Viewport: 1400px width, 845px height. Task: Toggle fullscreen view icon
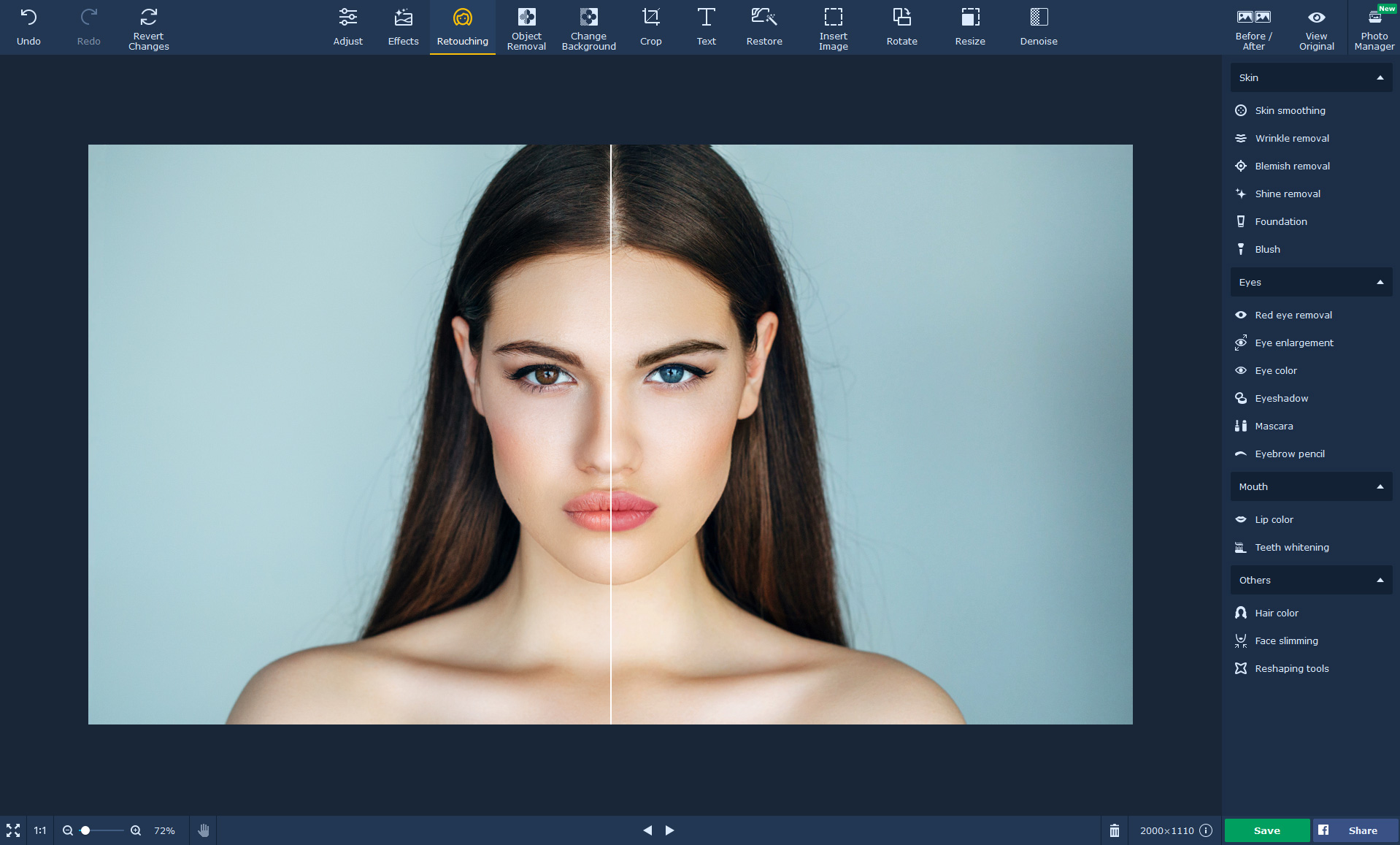pos(13,830)
